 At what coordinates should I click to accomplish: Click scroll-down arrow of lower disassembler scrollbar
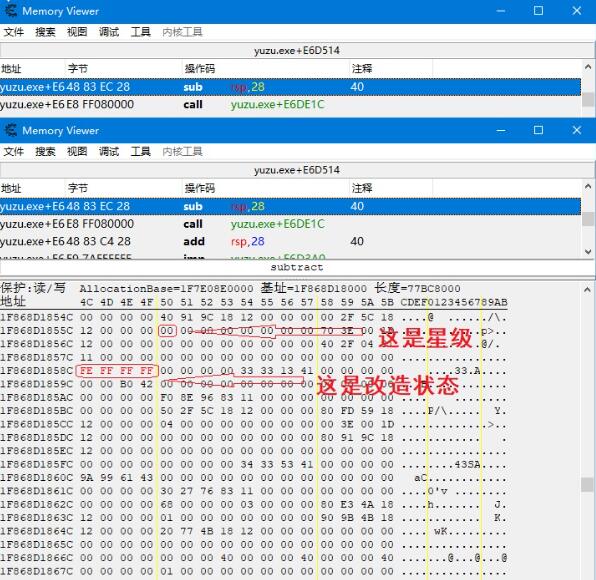[x=588, y=252]
